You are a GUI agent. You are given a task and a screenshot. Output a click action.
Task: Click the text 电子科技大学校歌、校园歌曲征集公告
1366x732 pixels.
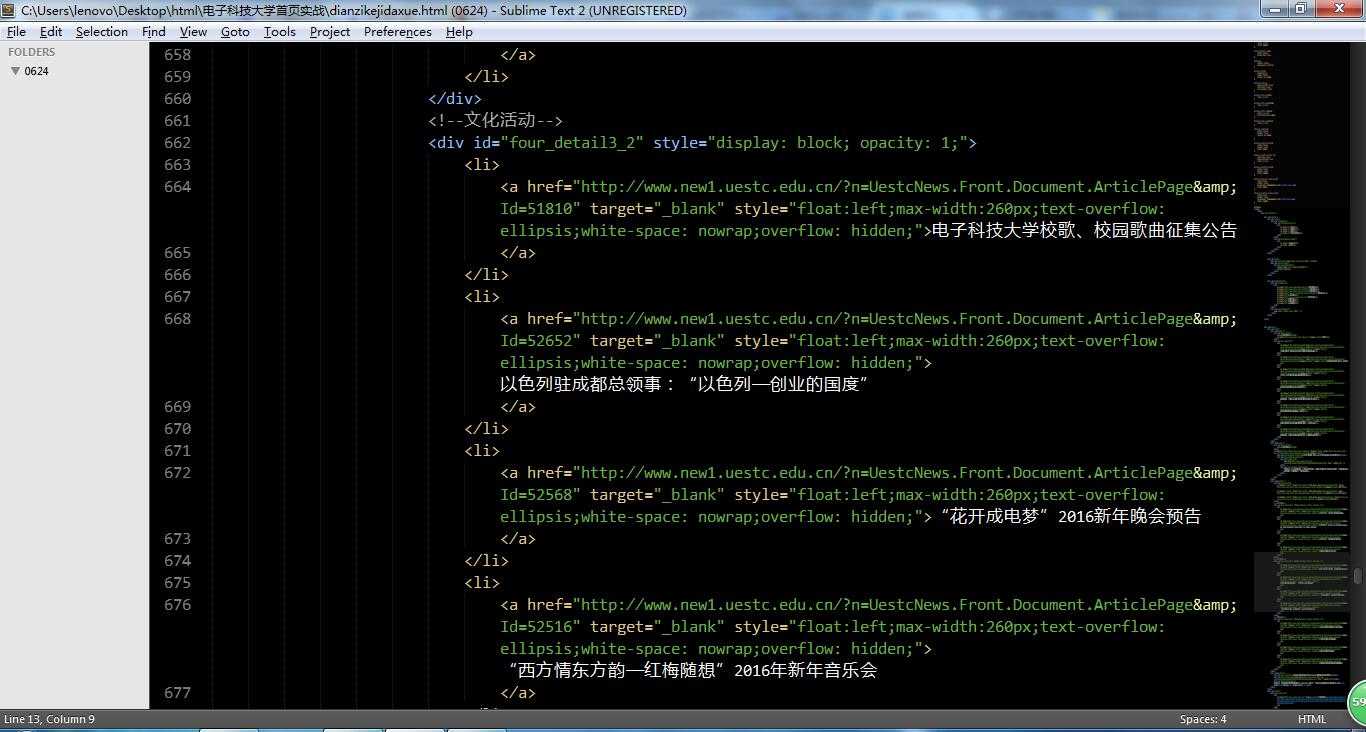1085,231
